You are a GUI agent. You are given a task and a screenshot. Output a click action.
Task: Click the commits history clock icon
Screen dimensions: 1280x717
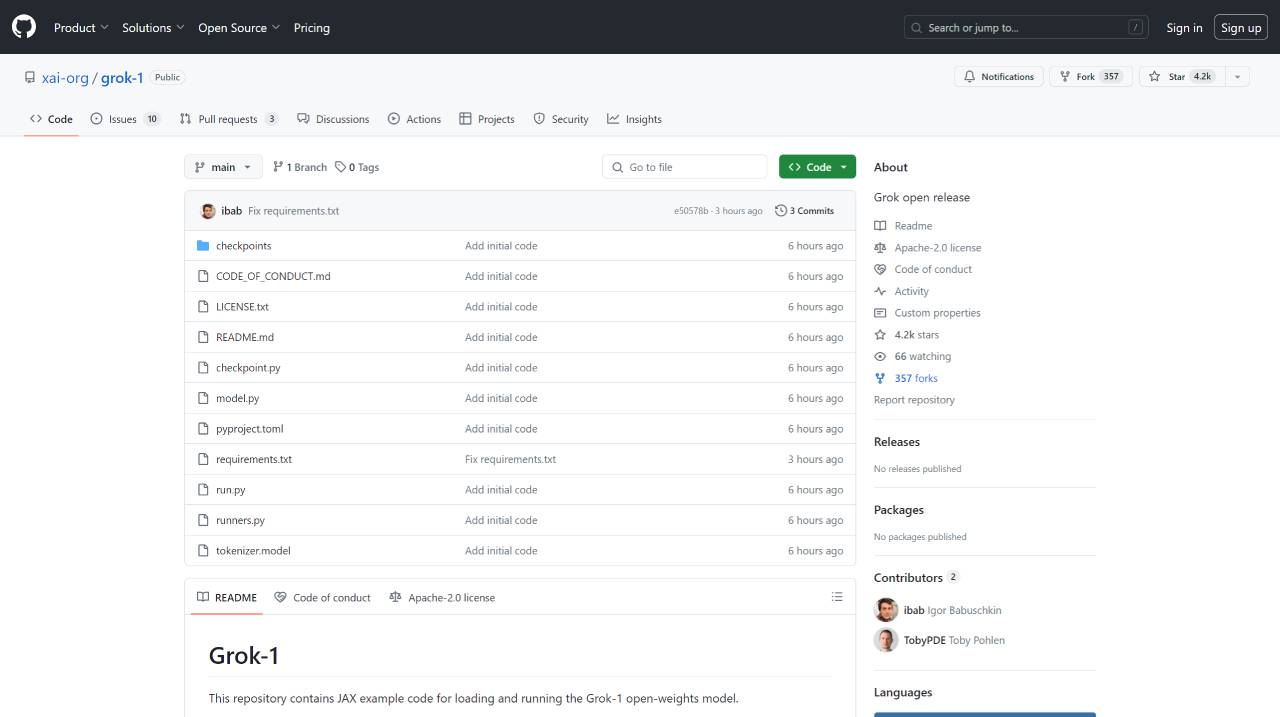click(x=781, y=211)
